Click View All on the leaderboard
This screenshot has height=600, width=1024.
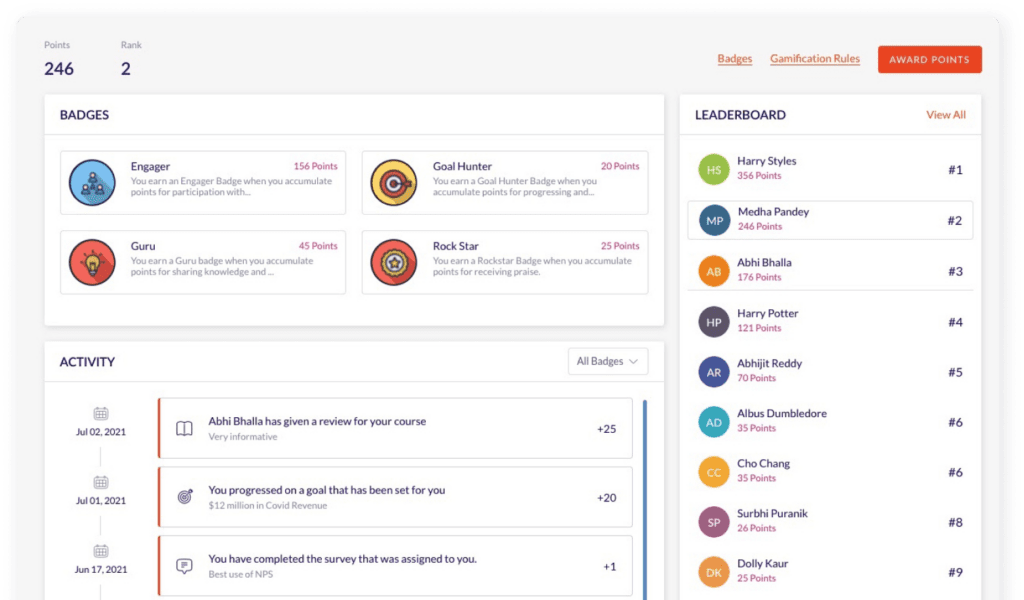coord(945,114)
